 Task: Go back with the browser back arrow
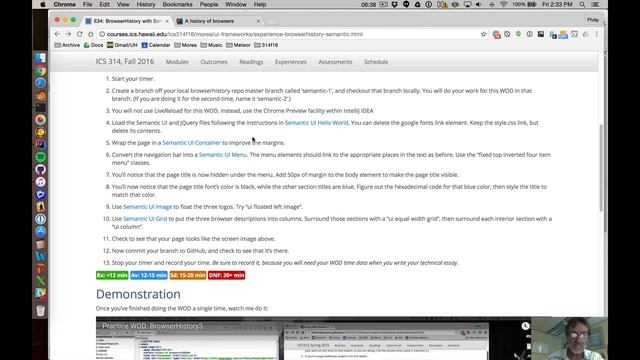coord(57,34)
